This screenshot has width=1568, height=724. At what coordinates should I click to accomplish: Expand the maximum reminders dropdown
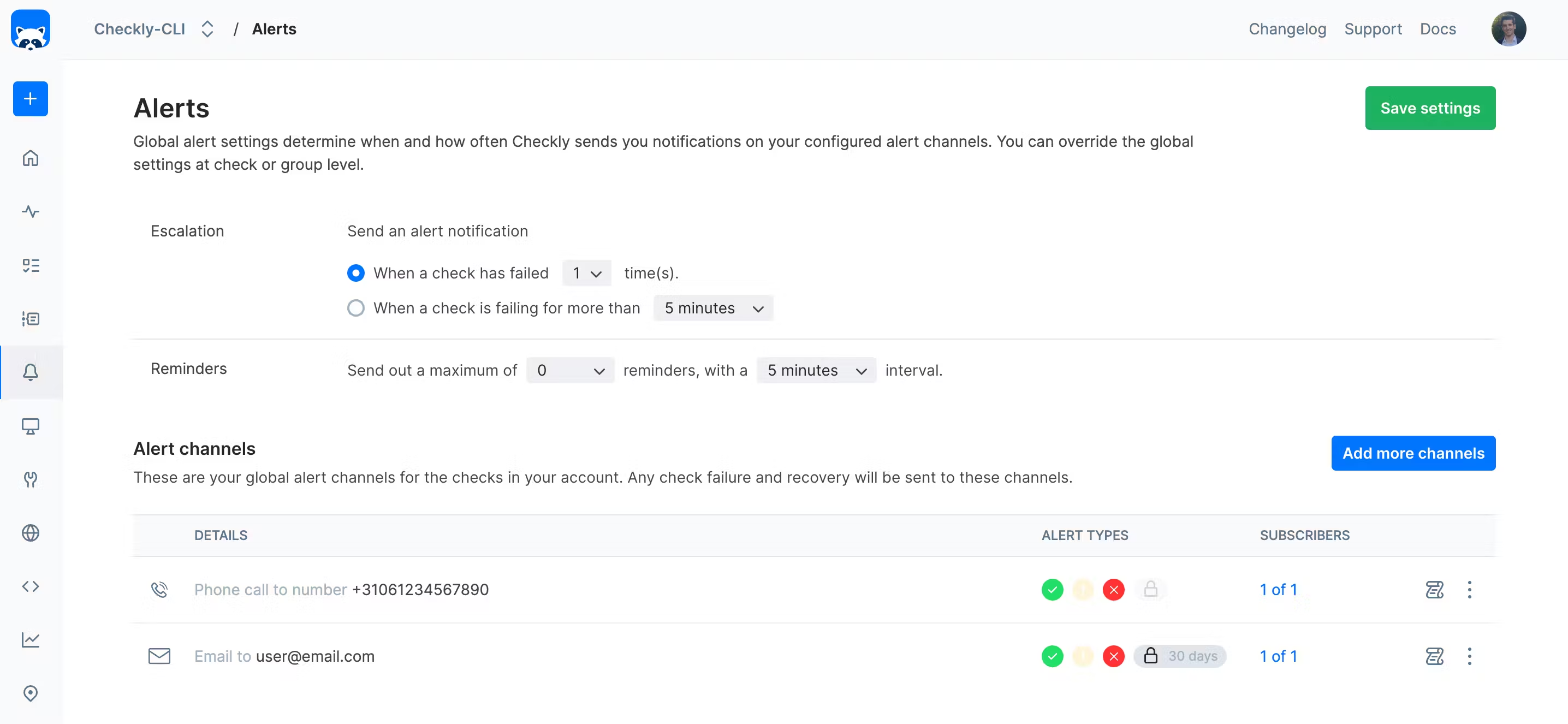(x=570, y=370)
